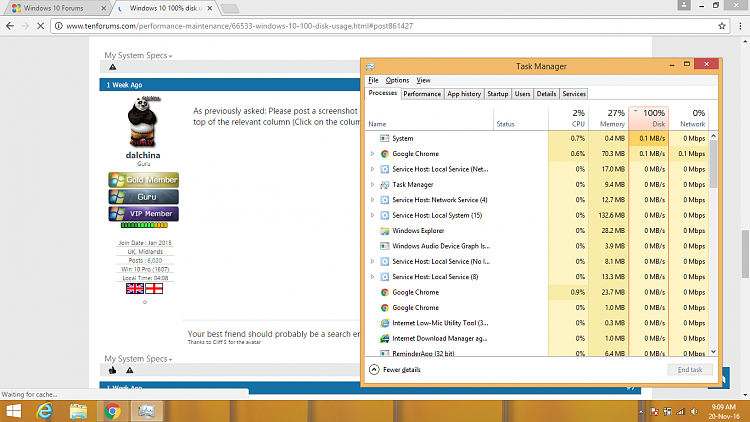
Task: Click the End task button
Action: [690, 369]
